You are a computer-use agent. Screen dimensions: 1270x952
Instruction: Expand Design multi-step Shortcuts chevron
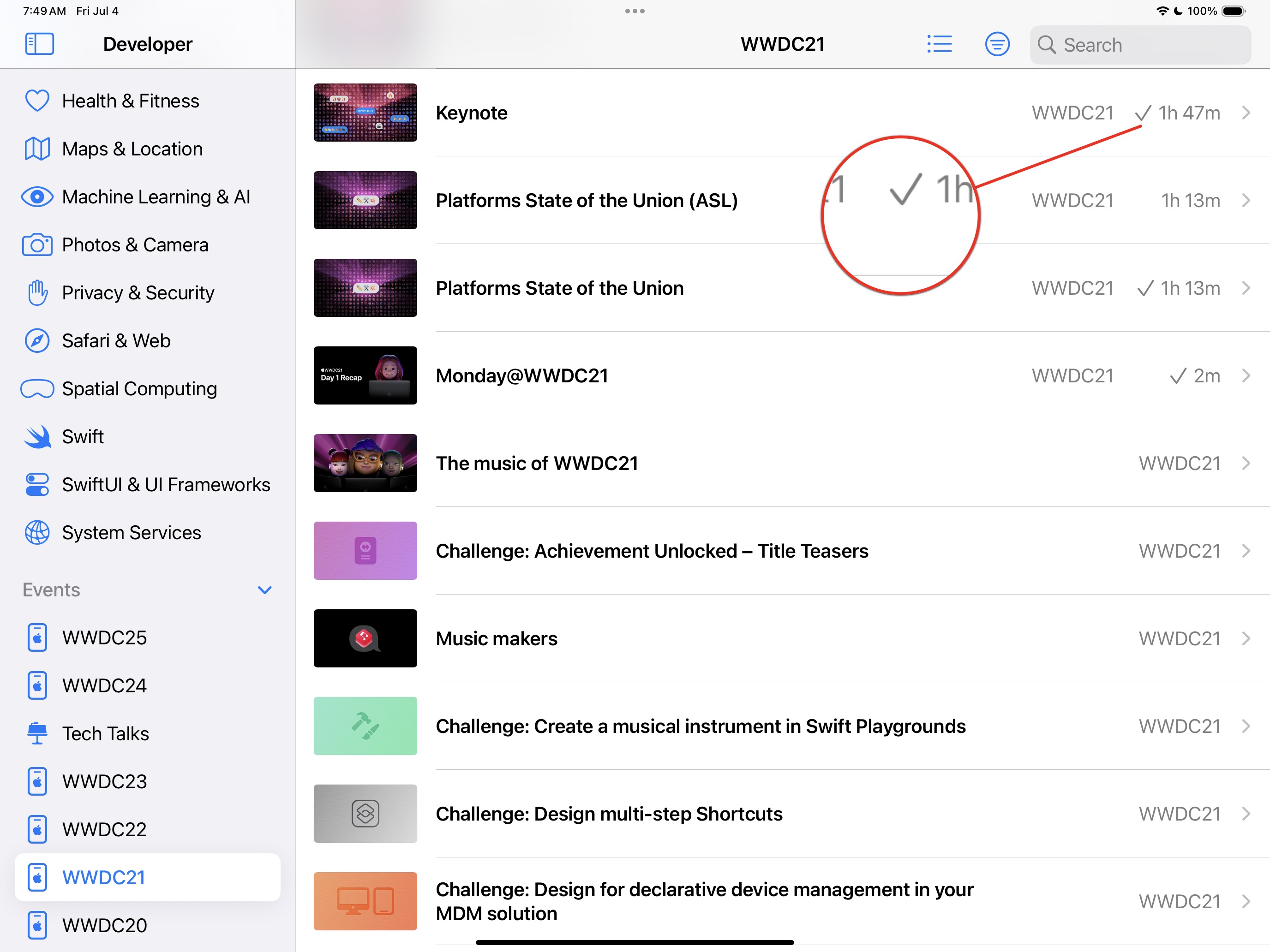pyautogui.click(x=1246, y=814)
